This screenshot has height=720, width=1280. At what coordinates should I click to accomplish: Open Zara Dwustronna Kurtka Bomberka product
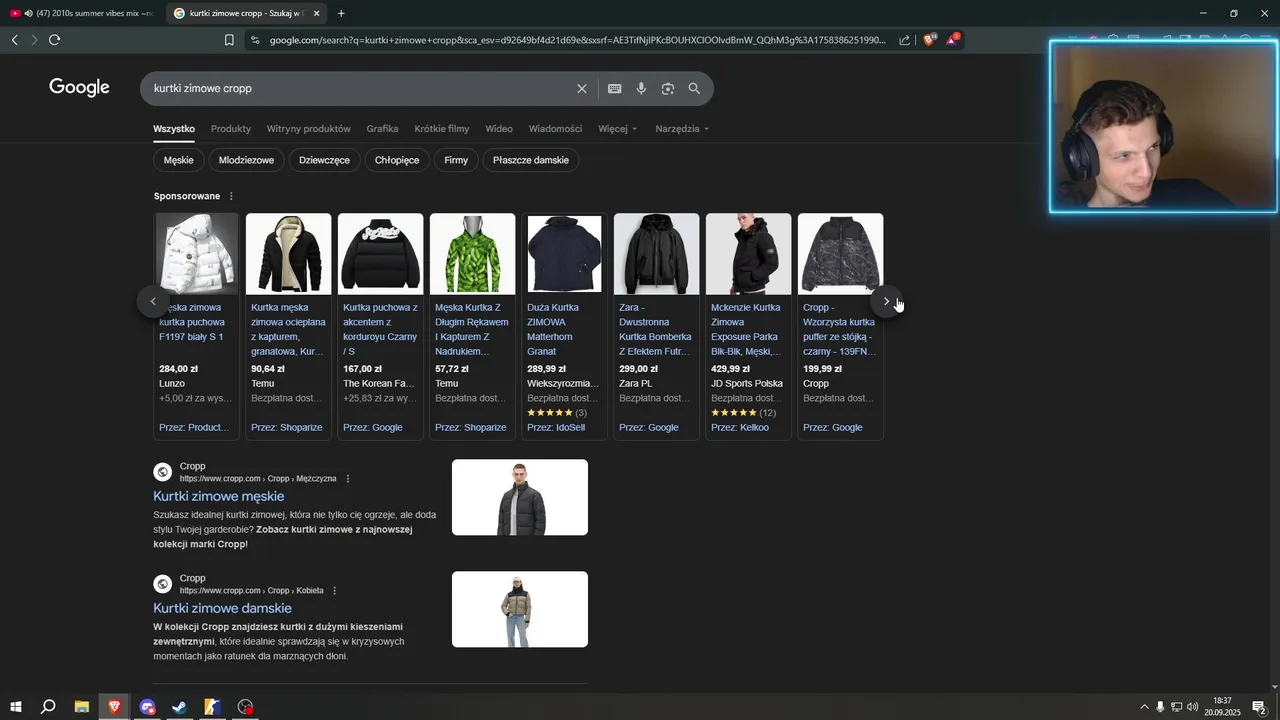pos(655,329)
